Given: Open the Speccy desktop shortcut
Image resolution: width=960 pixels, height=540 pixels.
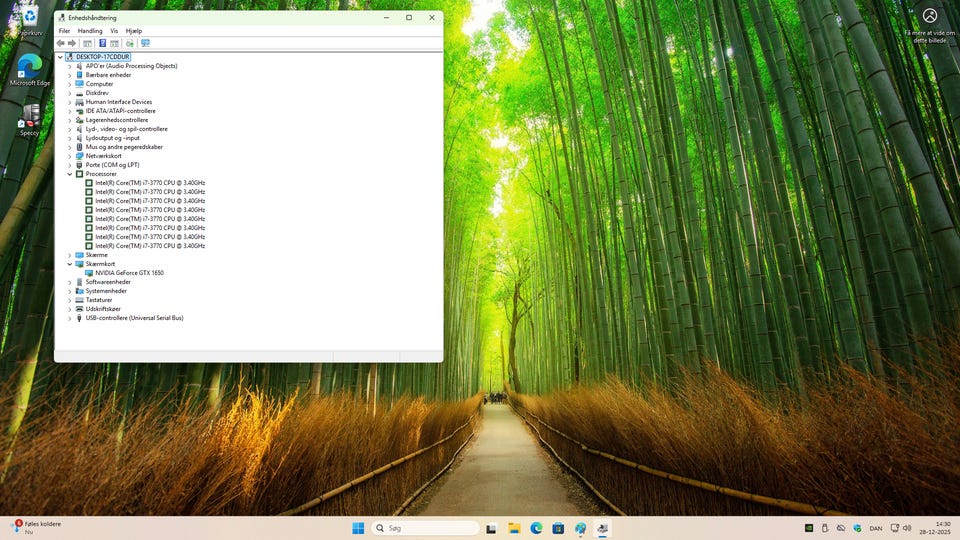Looking at the screenshot, I should [29, 119].
